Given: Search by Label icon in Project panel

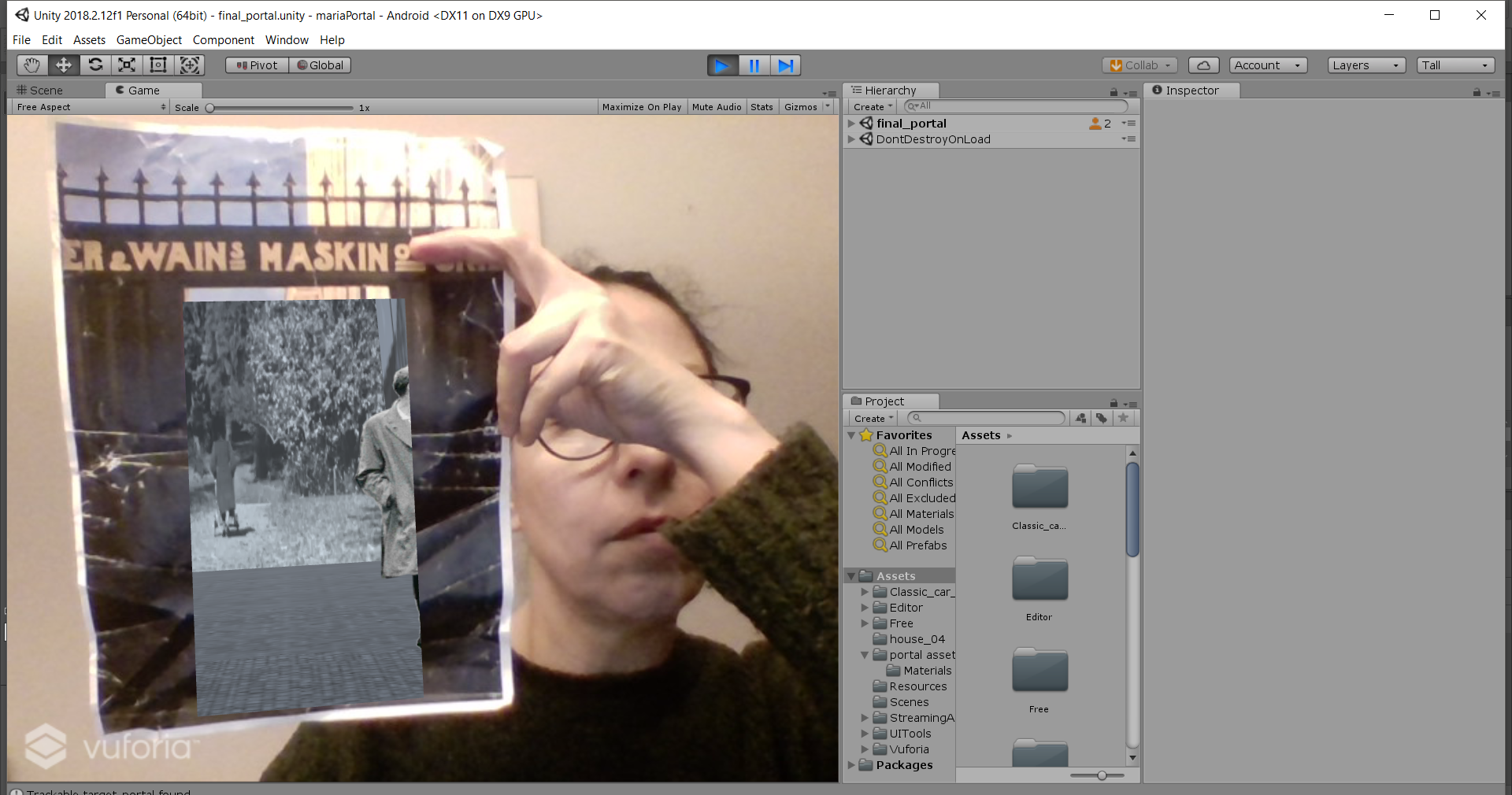Looking at the screenshot, I should click(1102, 419).
